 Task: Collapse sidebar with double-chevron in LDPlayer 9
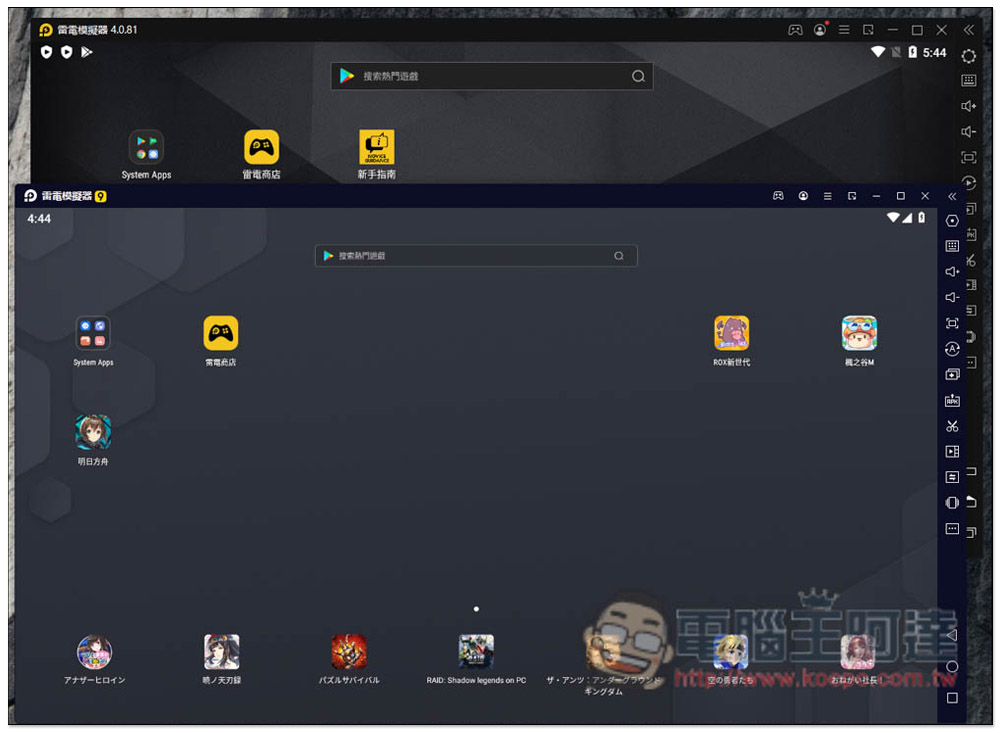(952, 196)
